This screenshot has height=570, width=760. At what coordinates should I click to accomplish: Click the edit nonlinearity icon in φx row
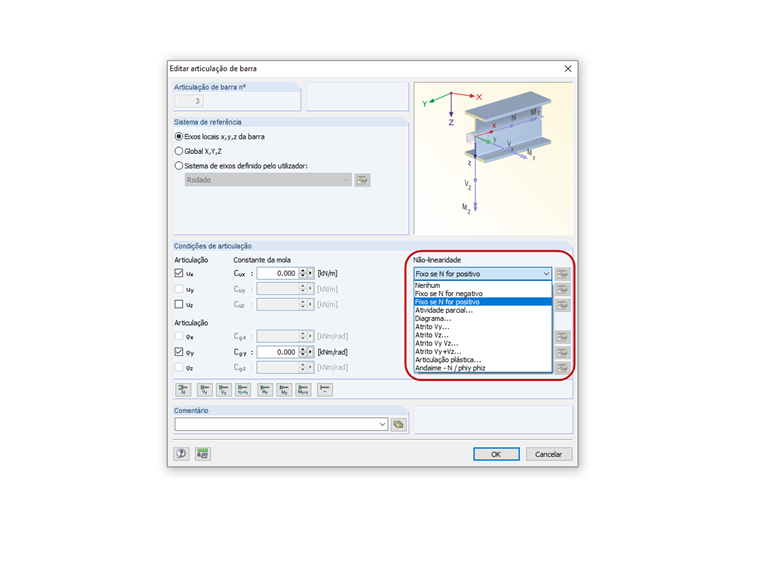(562, 336)
